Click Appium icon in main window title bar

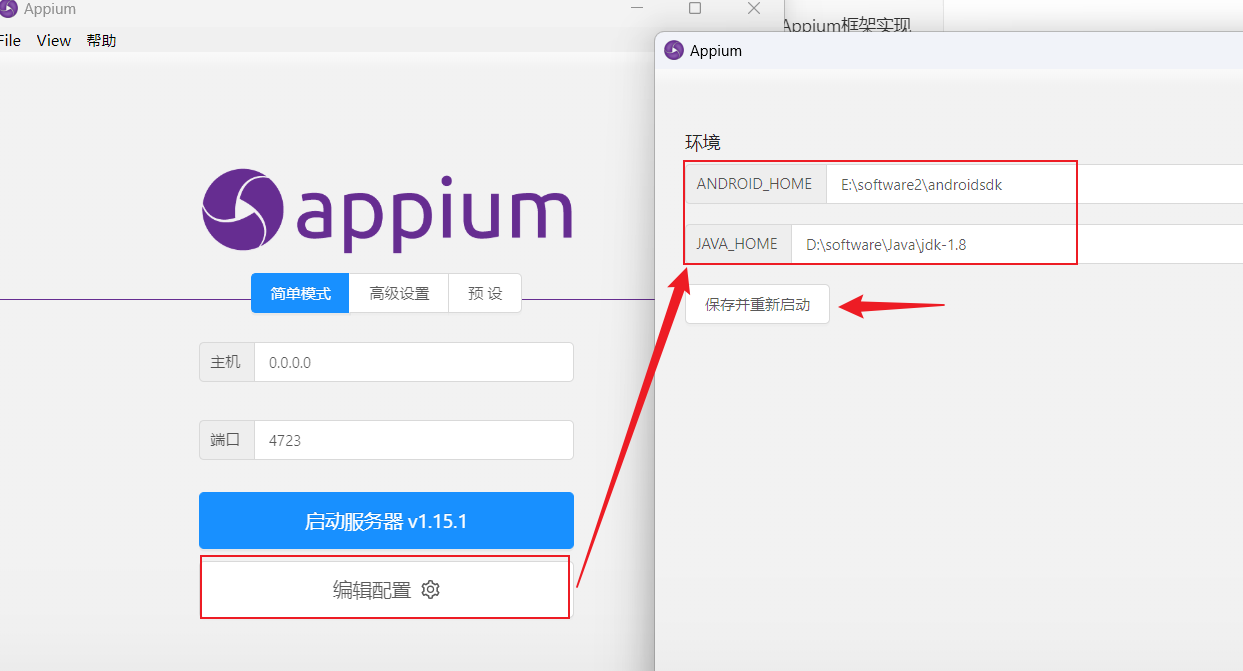click(x=9, y=9)
